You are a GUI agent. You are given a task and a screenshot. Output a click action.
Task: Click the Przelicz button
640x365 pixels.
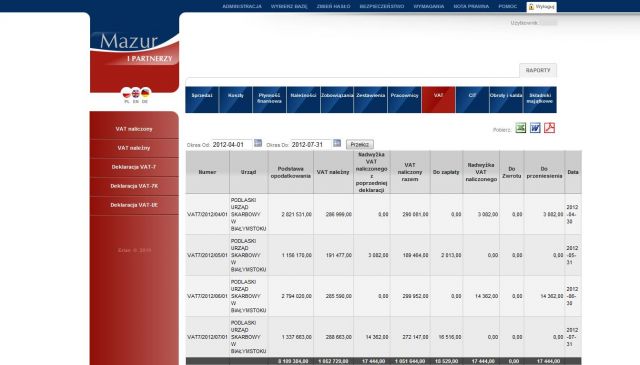tap(360, 145)
